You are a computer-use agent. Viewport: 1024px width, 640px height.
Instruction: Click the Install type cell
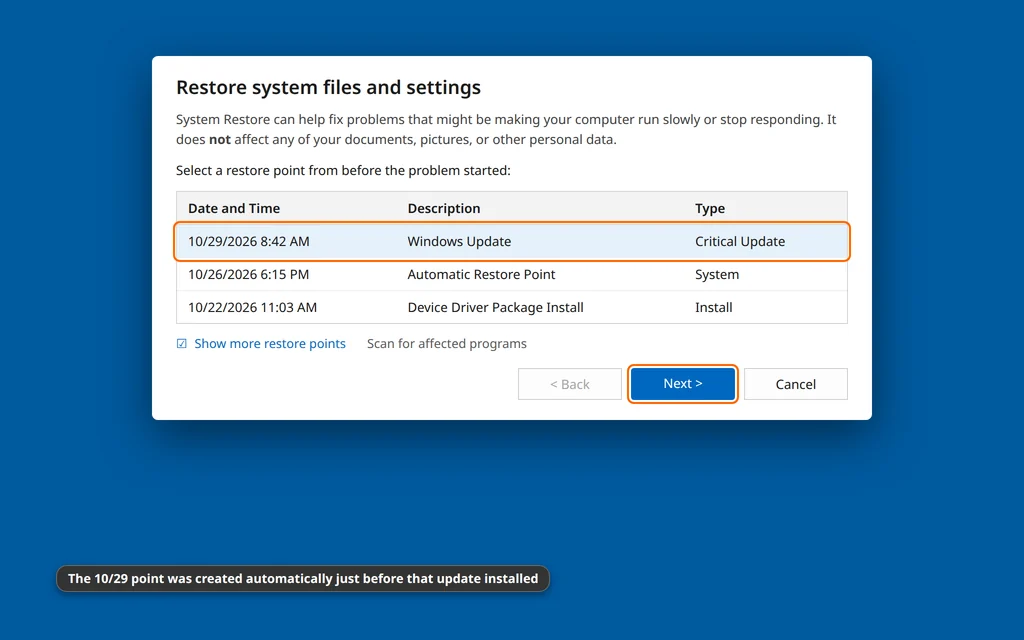click(x=714, y=307)
